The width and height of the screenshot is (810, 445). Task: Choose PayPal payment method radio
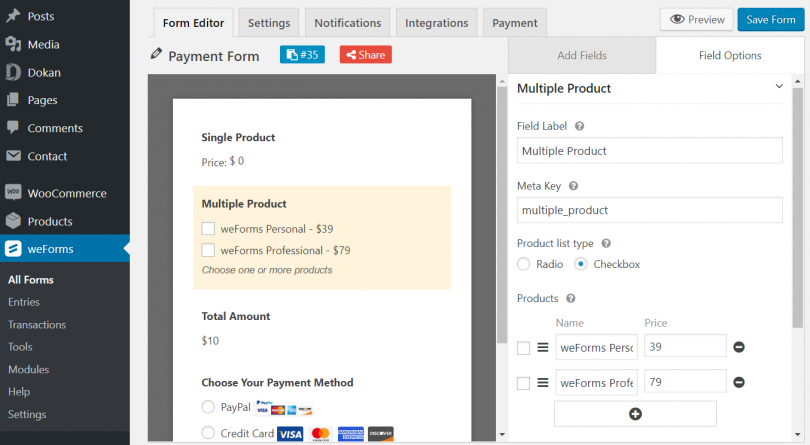[208, 407]
